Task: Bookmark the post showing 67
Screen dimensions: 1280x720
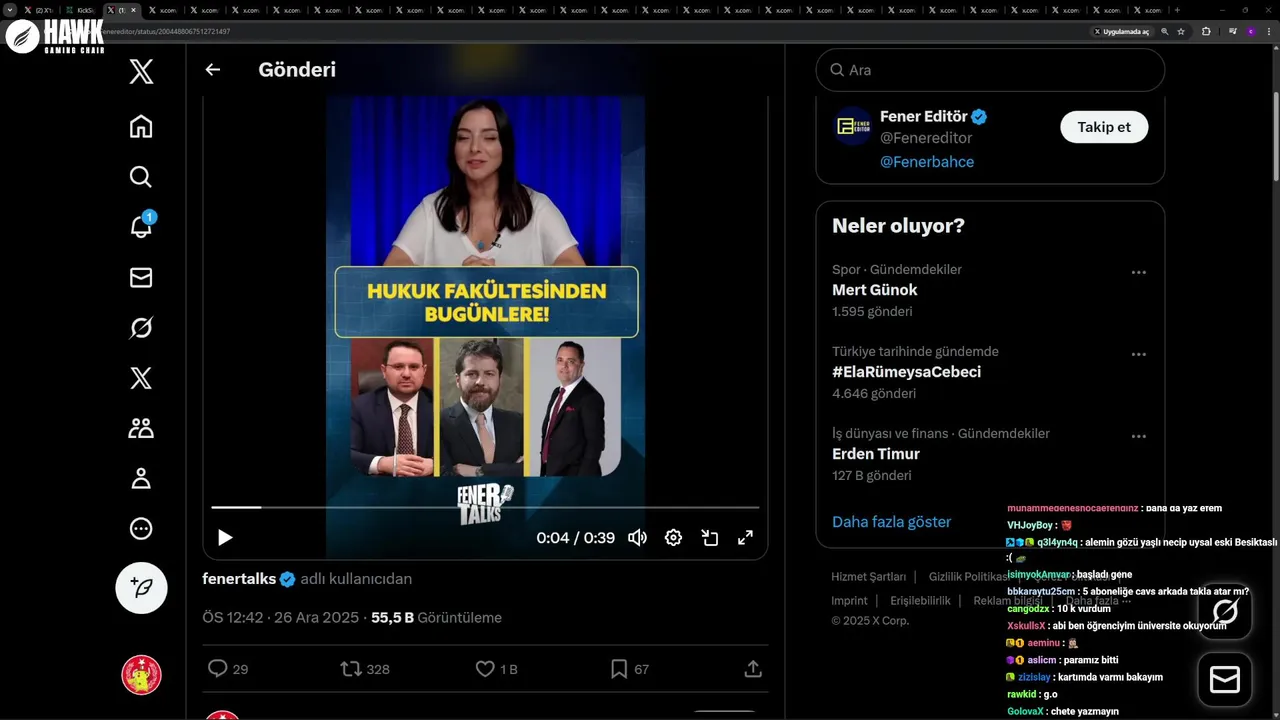Action: pos(619,668)
